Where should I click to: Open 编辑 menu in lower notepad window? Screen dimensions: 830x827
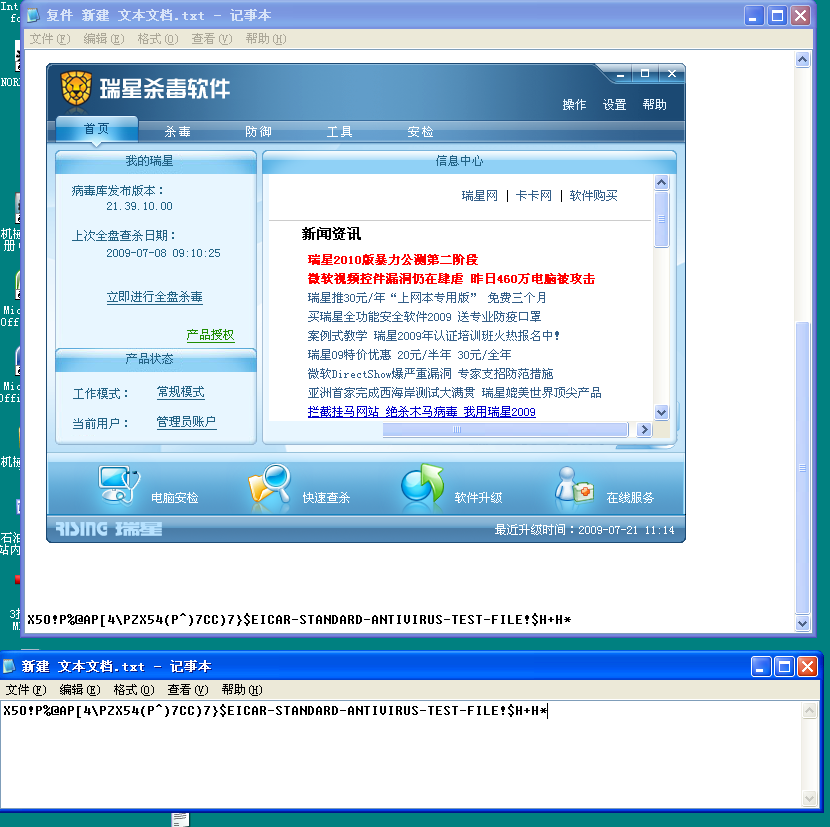pos(80,690)
